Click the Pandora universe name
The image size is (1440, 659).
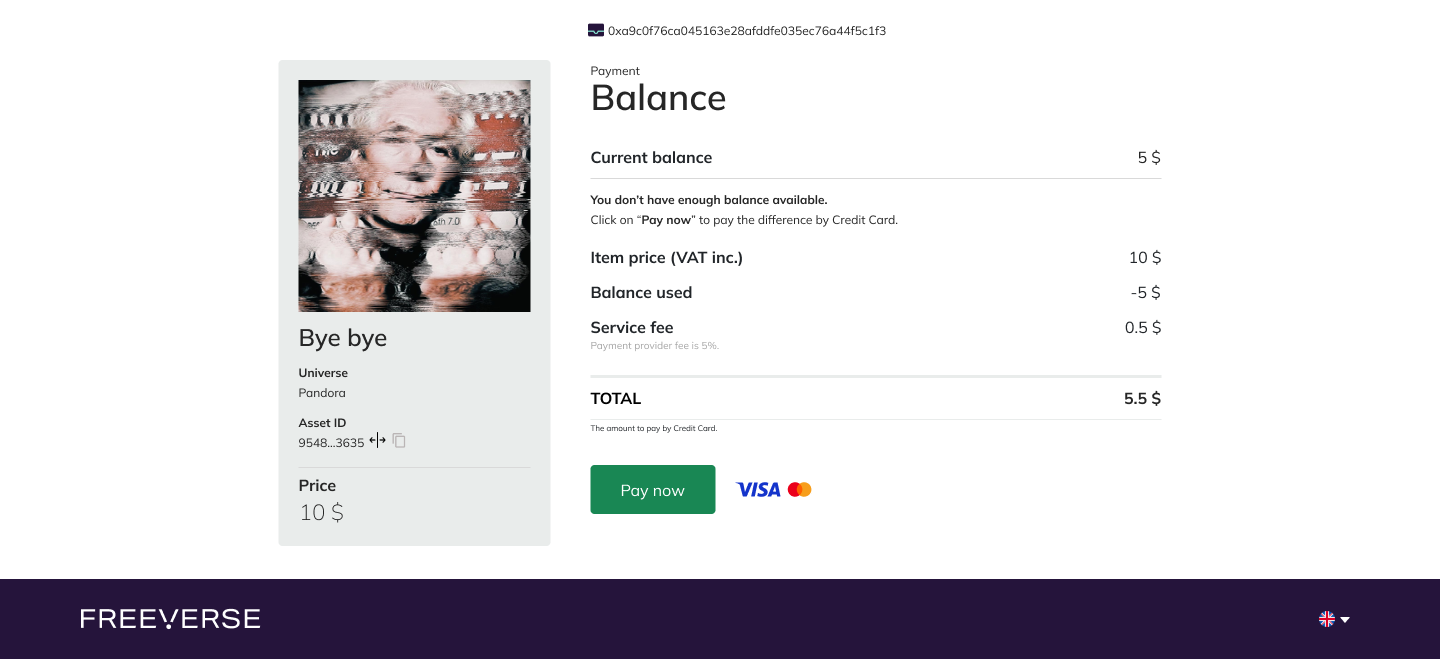click(x=322, y=393)
